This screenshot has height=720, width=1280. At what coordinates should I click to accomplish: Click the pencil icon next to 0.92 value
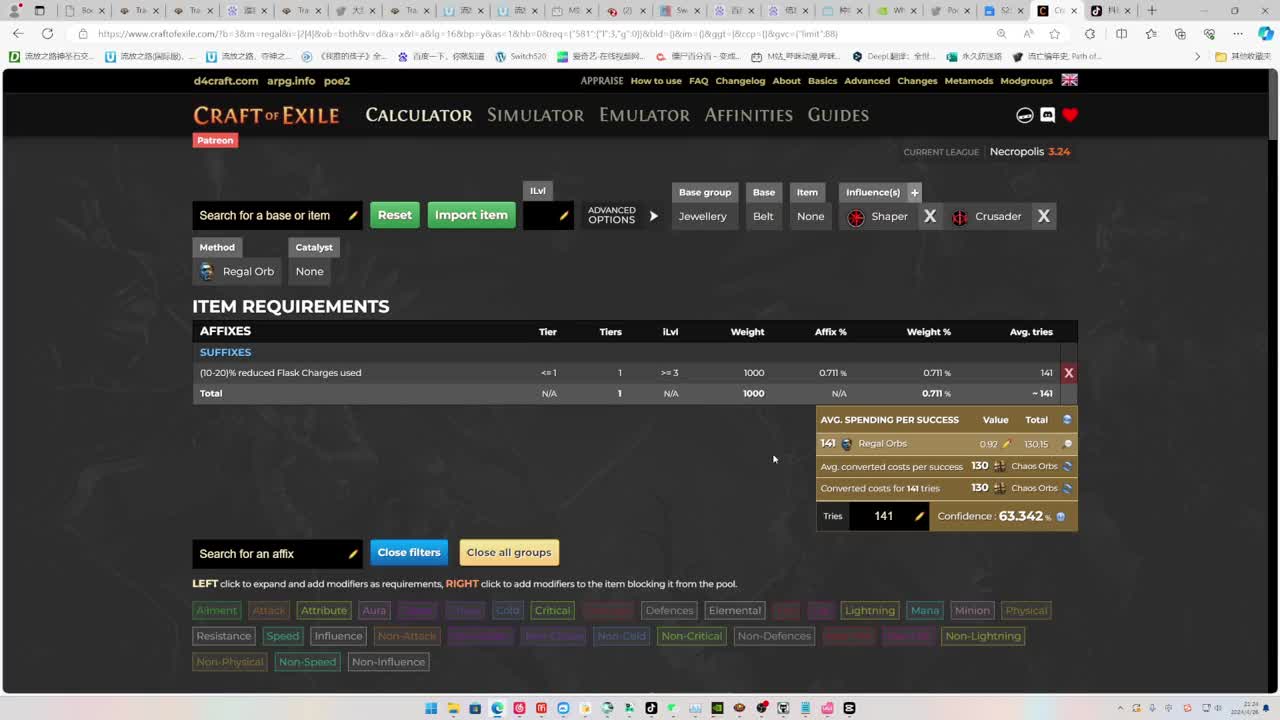(x=1007, y=444)
